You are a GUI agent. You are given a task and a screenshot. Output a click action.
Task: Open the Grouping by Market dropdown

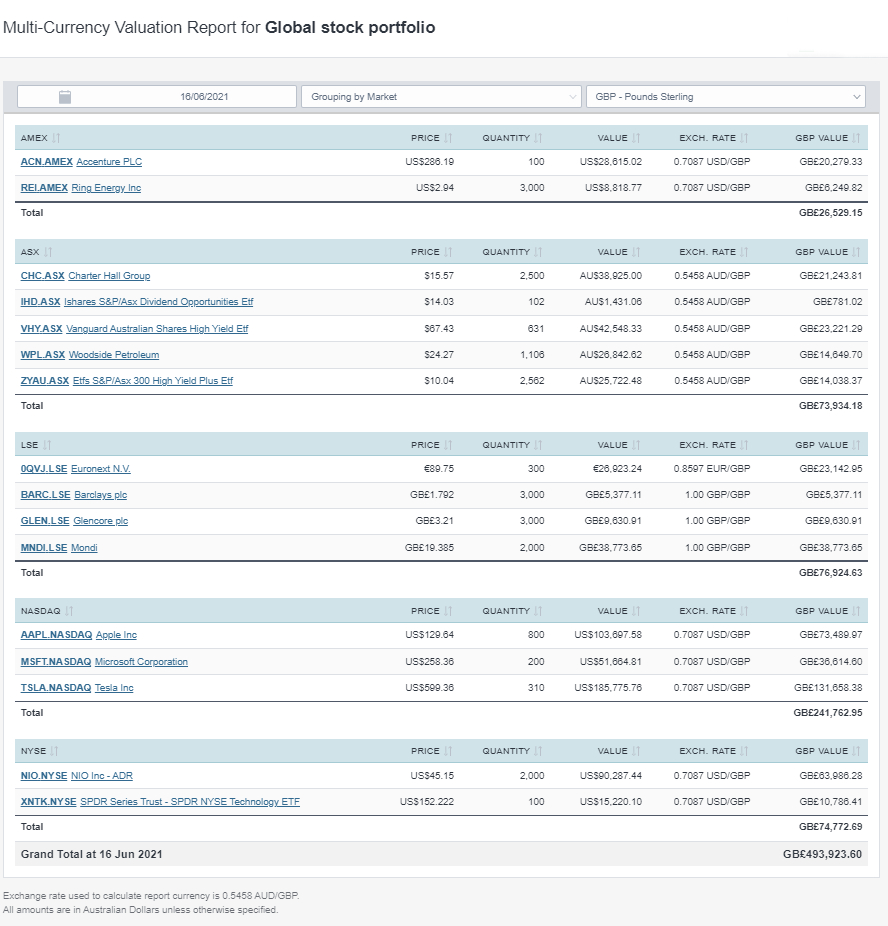pyautogui.click(x=441, y=97)
